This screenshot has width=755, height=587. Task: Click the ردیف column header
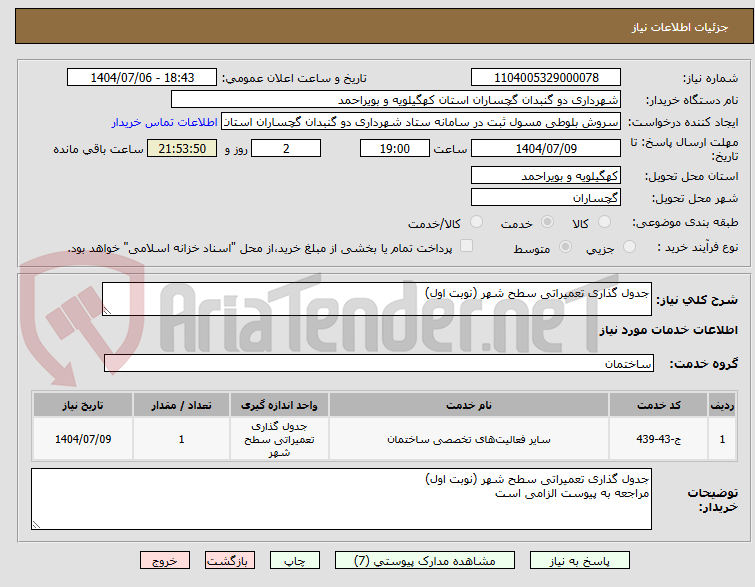722,405
